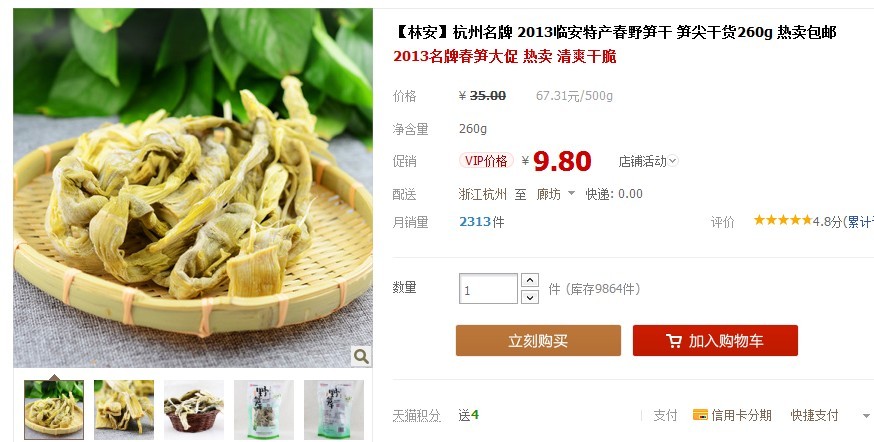The width and height of the screenshot is (874, 442).
Task: Click the shopping cart icon in red button
Action: tap(673, 341)
